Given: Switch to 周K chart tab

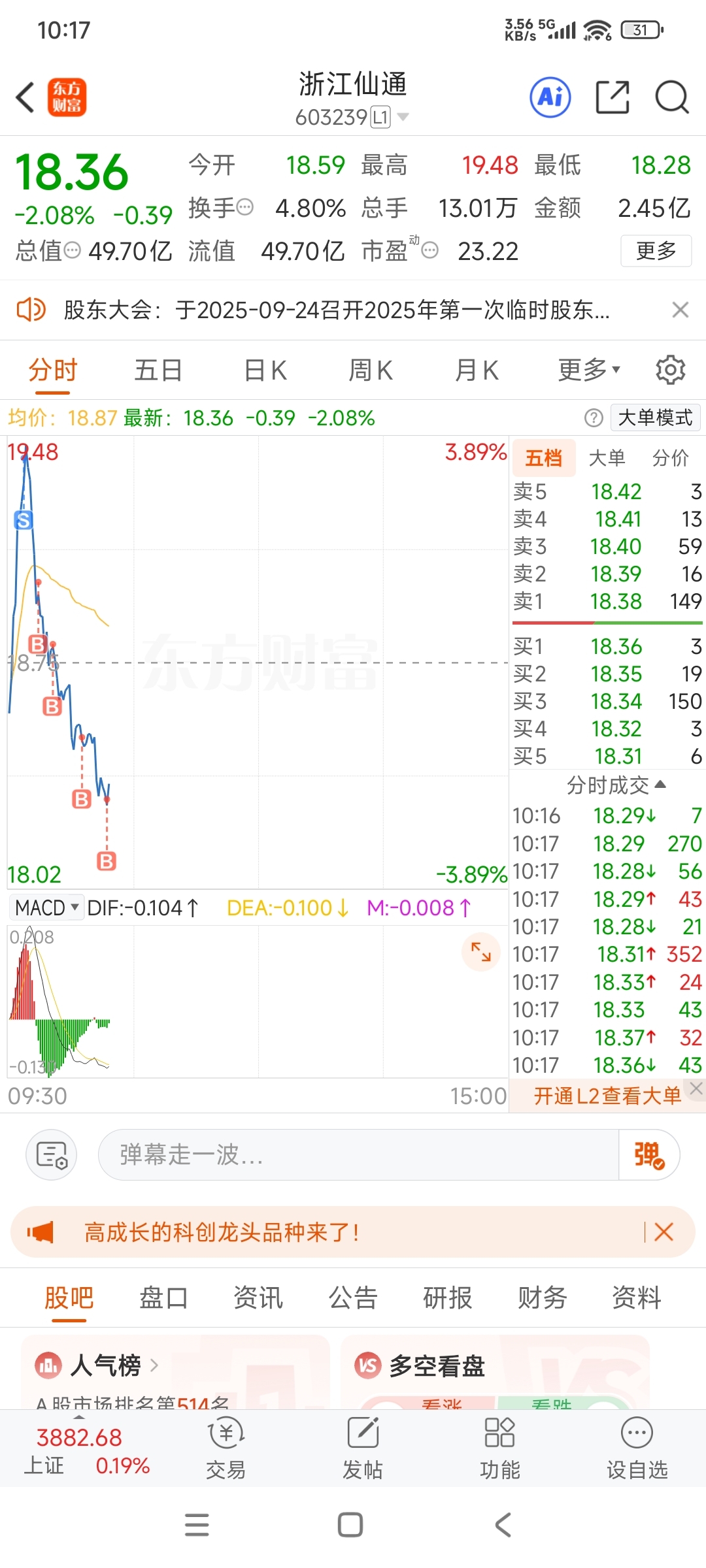Looking at the screenshot, I should 370,370.
